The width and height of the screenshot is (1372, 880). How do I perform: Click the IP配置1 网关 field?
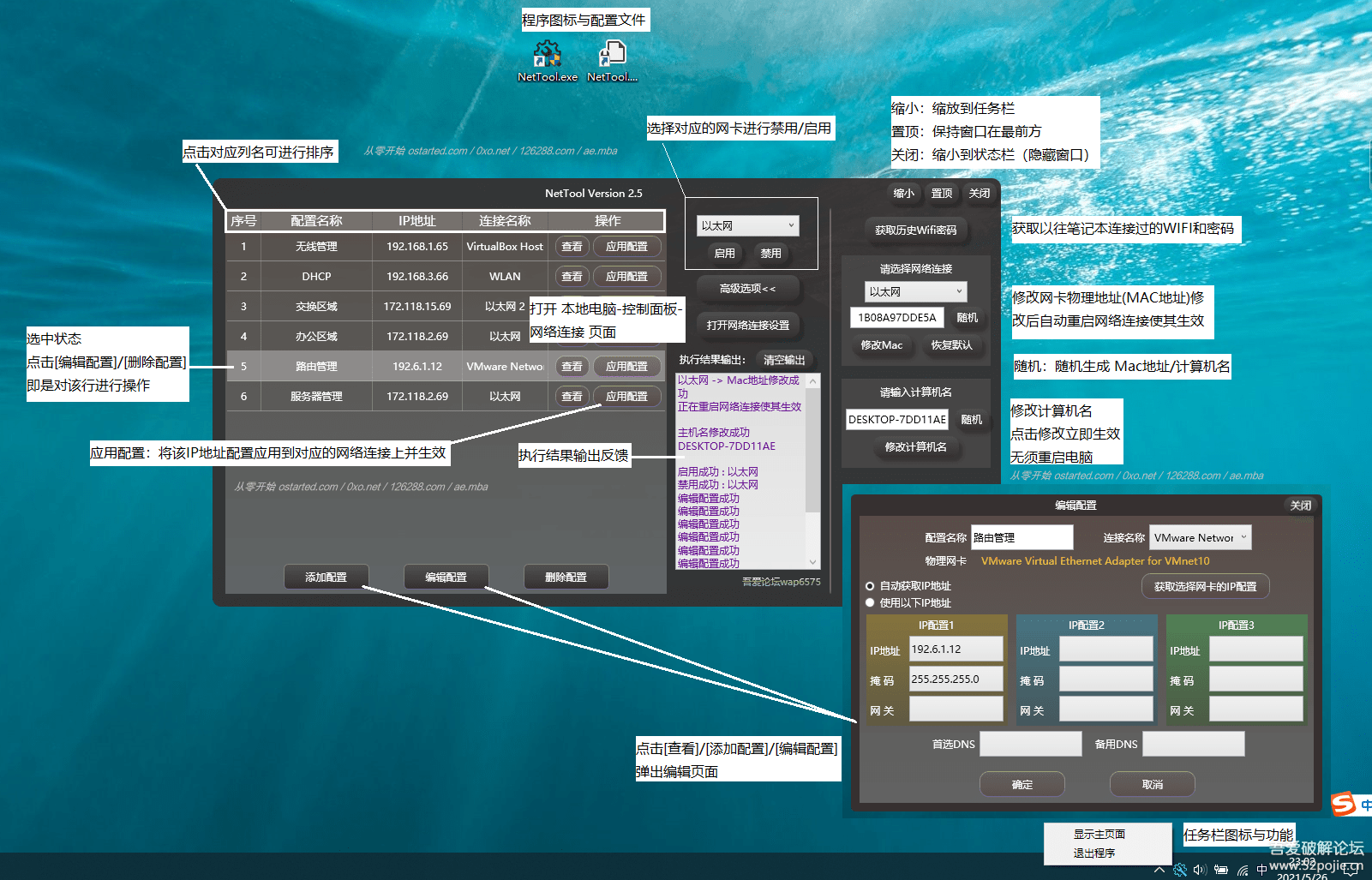[x=956, y=709]
